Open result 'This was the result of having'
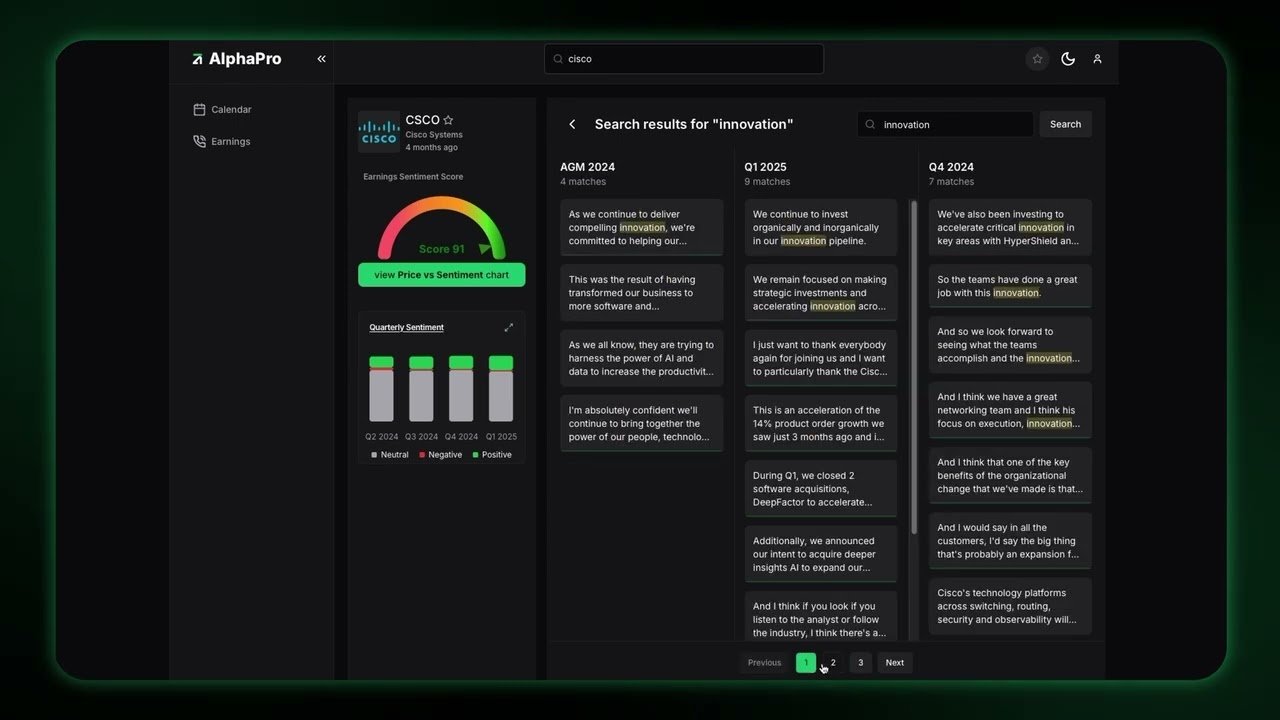The width and height of the screenshot is (1280, 720). [x=641, y=293]
